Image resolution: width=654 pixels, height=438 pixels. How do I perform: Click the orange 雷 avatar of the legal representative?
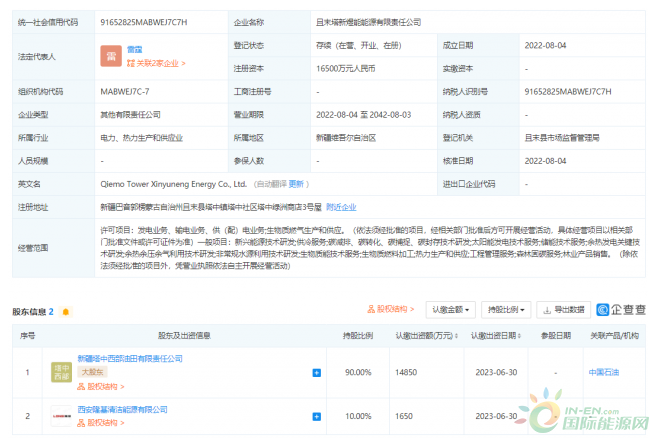click(111, 56)
